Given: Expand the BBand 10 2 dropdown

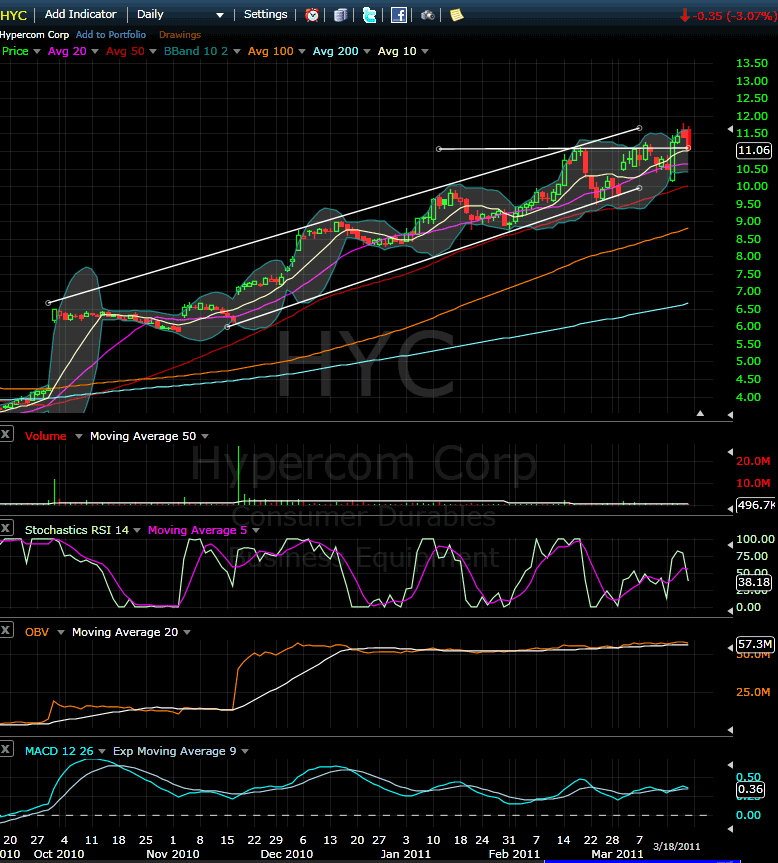Looking at the screenshot, I should point(237,51).
